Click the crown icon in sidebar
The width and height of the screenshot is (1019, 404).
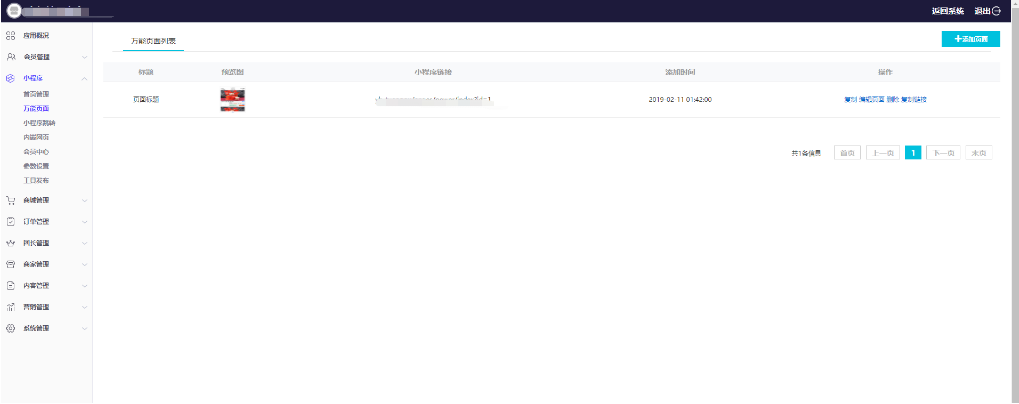(x=10, y=243)
